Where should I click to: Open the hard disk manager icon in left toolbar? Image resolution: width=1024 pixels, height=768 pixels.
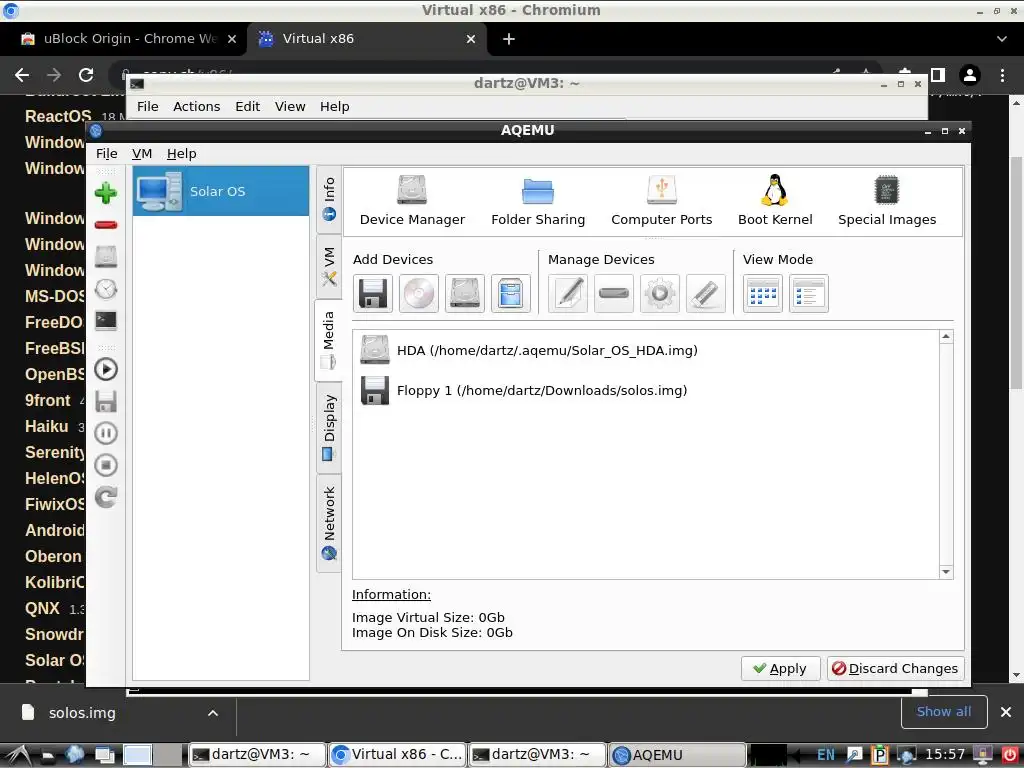pos(106,257)
